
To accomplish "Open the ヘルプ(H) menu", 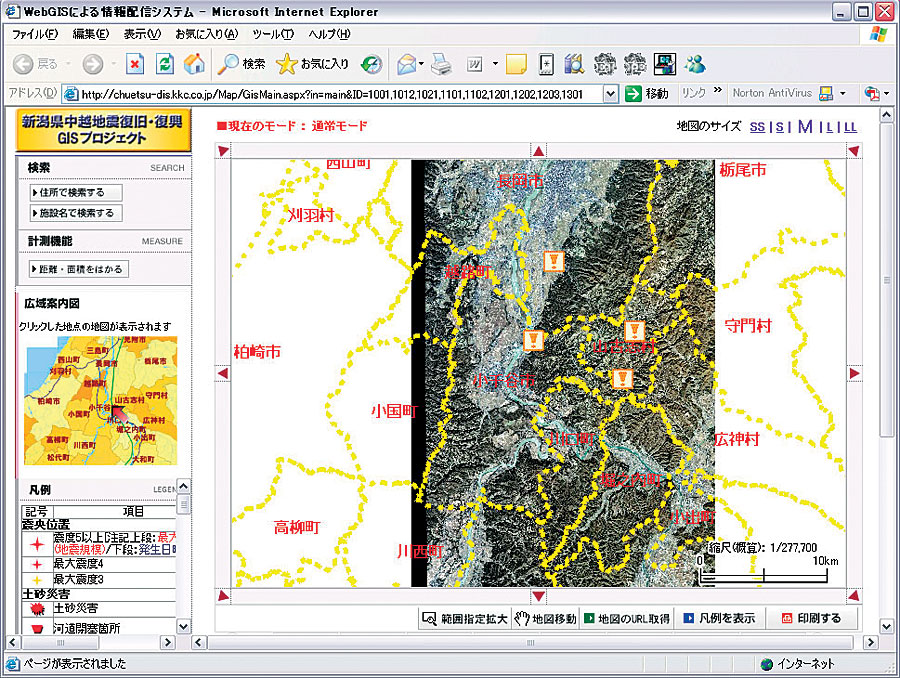I will 329,34.
